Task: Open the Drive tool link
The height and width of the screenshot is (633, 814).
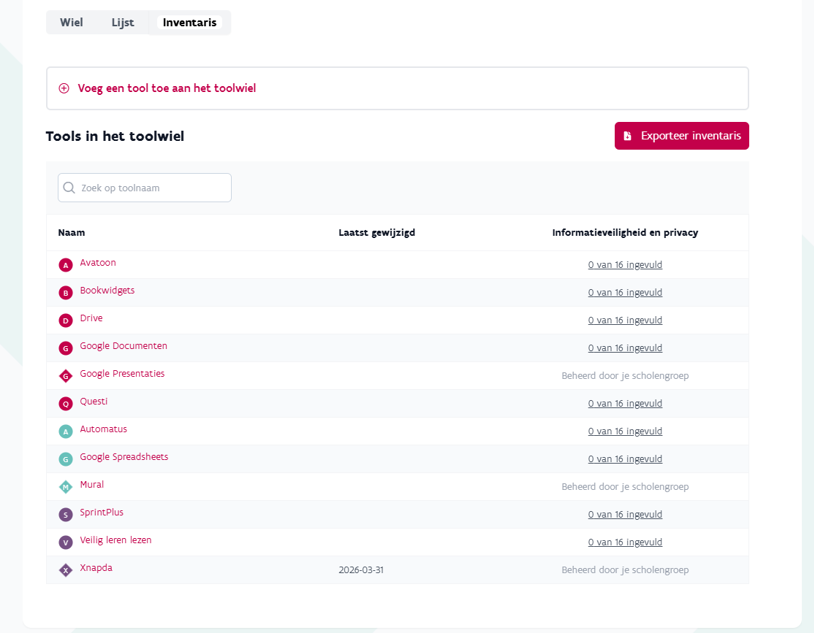Action: (x=91, y=318)
